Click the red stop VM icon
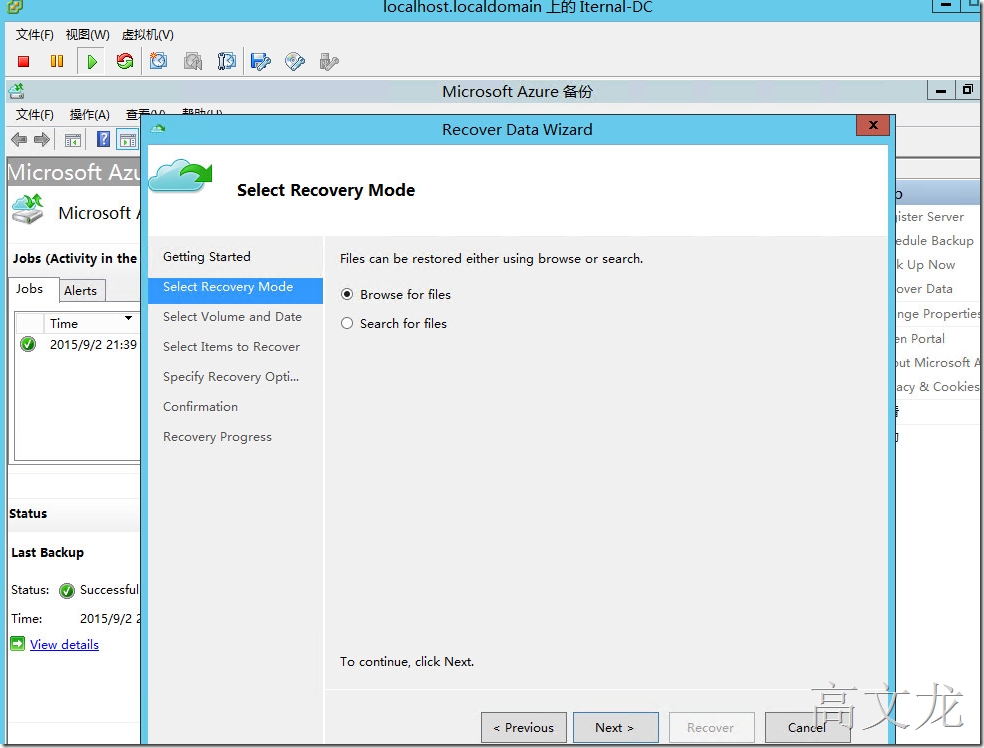 24,61
